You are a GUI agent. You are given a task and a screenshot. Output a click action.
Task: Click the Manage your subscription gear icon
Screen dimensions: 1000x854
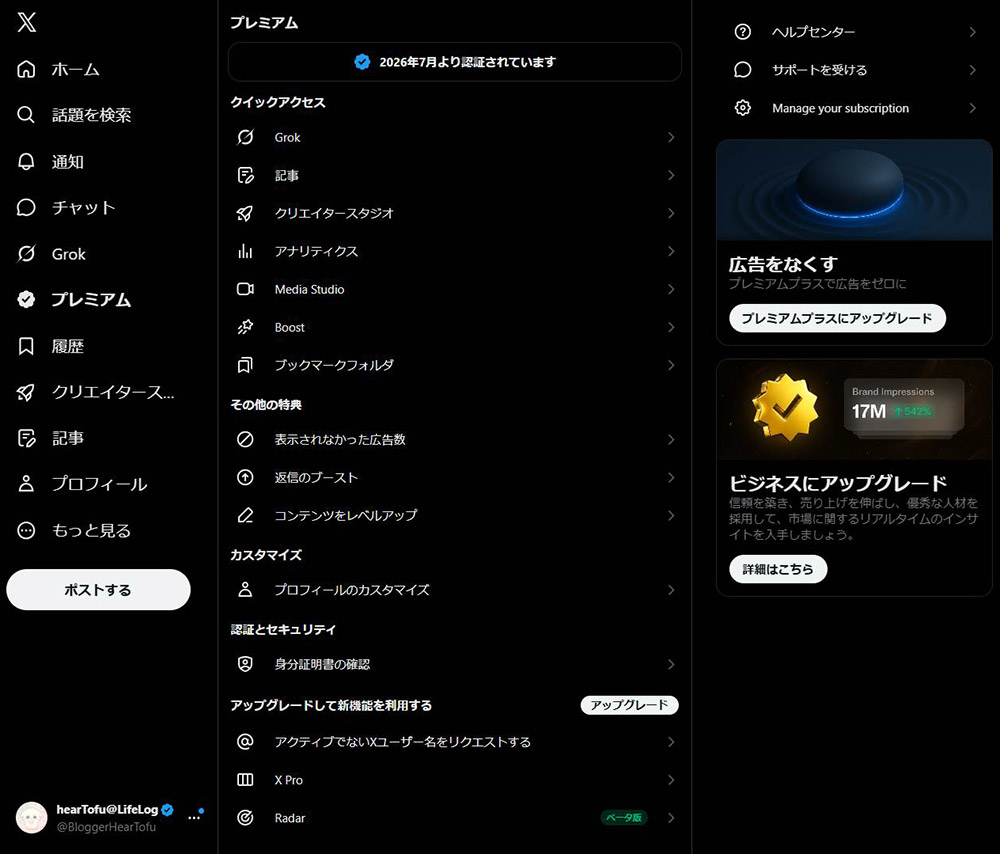[742, 108]
